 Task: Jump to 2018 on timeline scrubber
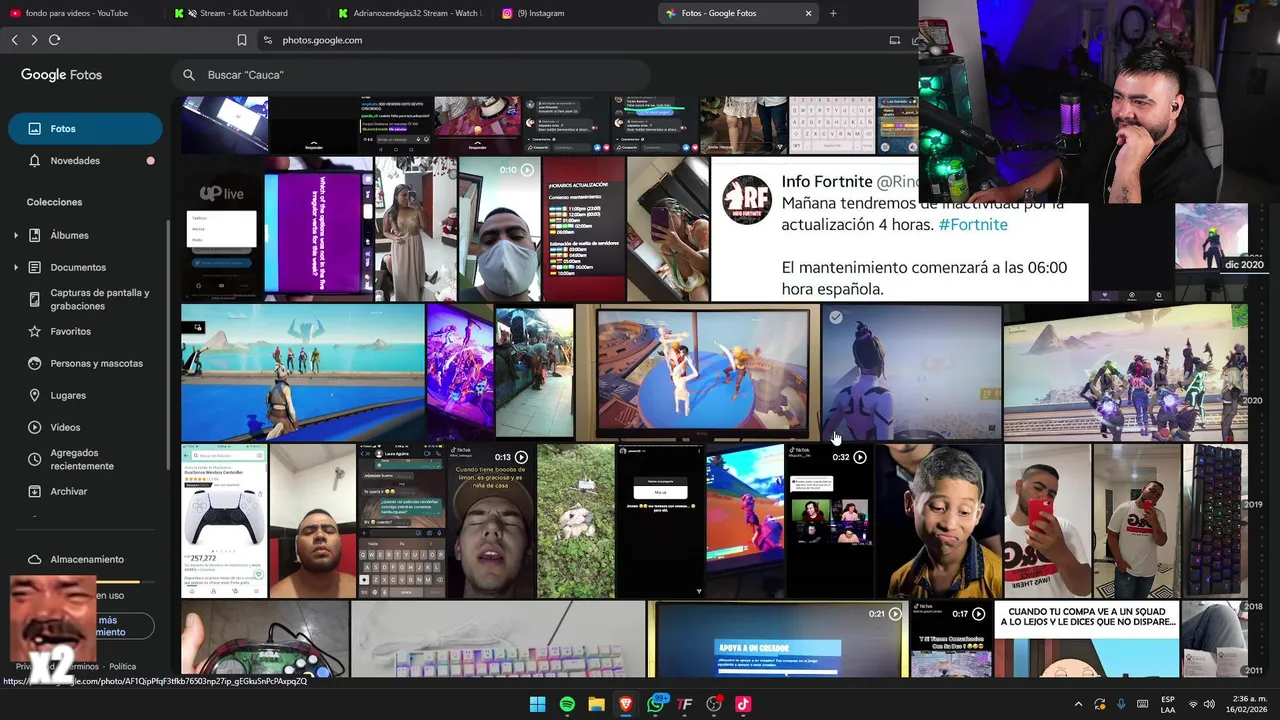1253,606
